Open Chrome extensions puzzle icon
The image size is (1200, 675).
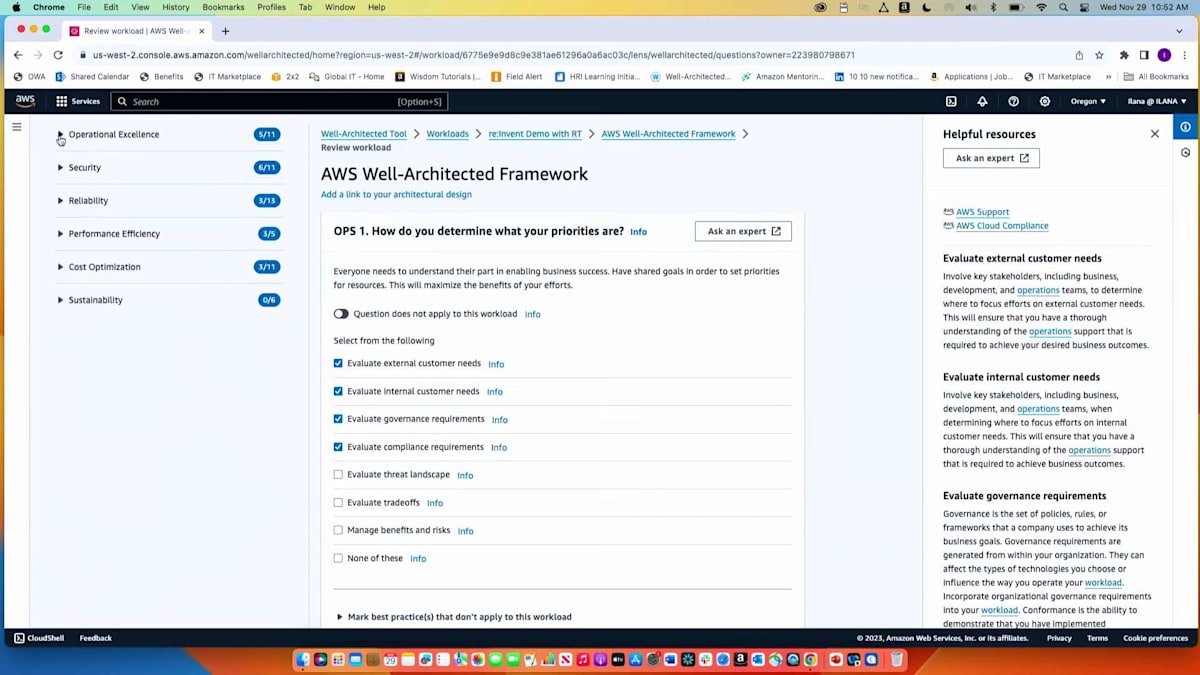pos(1124,55)
